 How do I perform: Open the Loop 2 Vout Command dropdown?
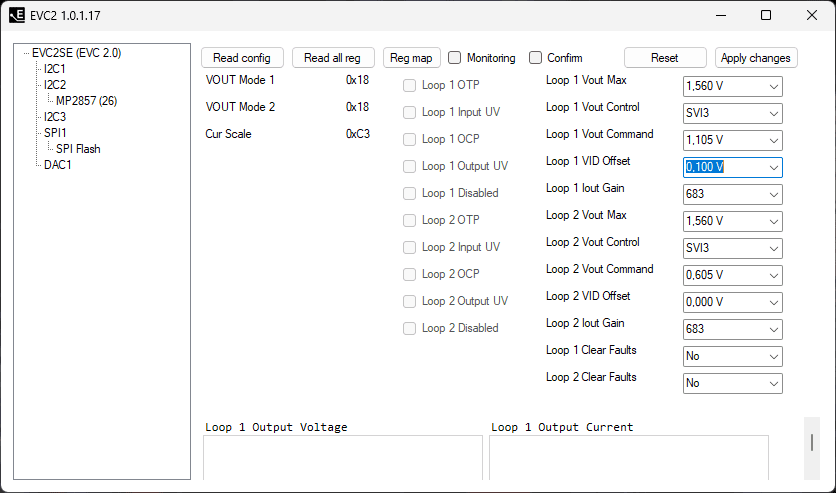pos(733,276)
